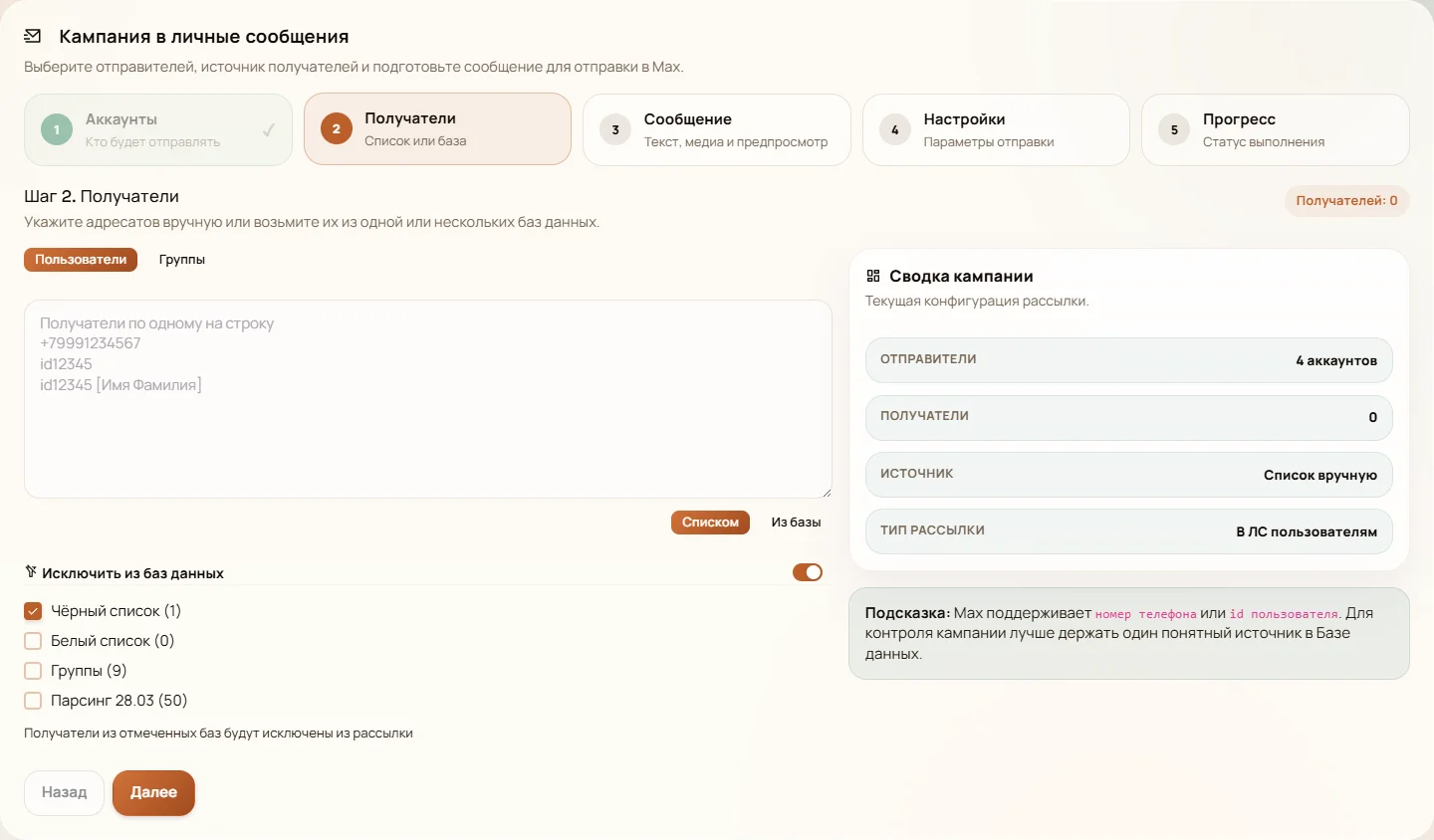
Task: Click into the recipients list text area
Action: coord(428,399)
